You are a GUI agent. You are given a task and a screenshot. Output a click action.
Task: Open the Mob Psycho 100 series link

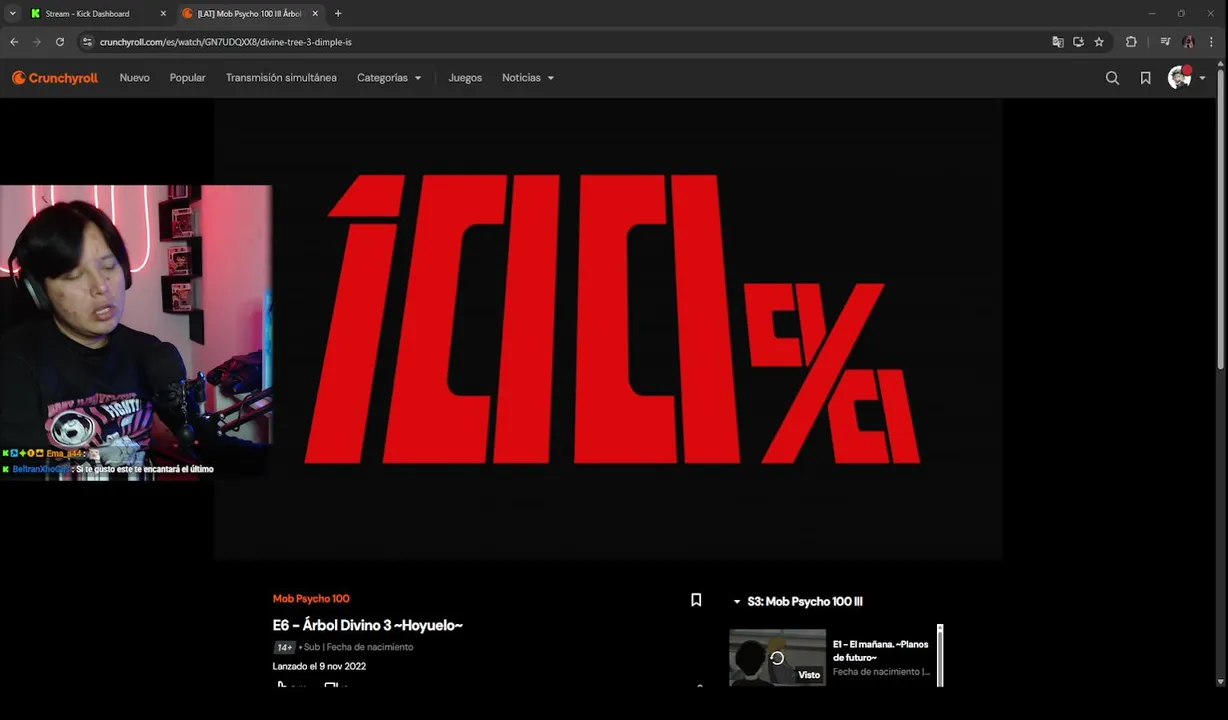coord(311,599)
